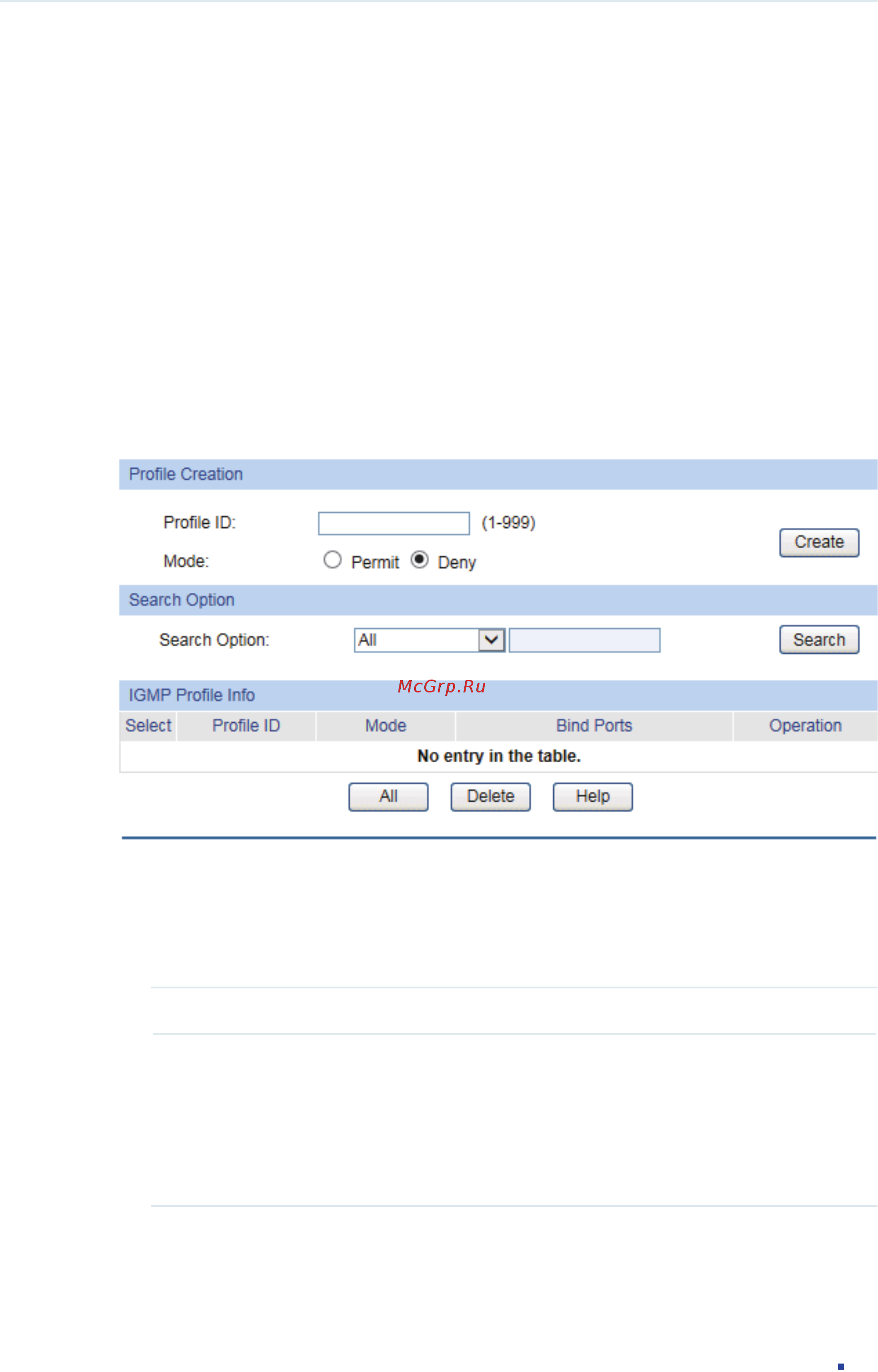The height and width of the screenshot is (1372, 878).
Task: Click the Mode column header
Action: (386, 726)
